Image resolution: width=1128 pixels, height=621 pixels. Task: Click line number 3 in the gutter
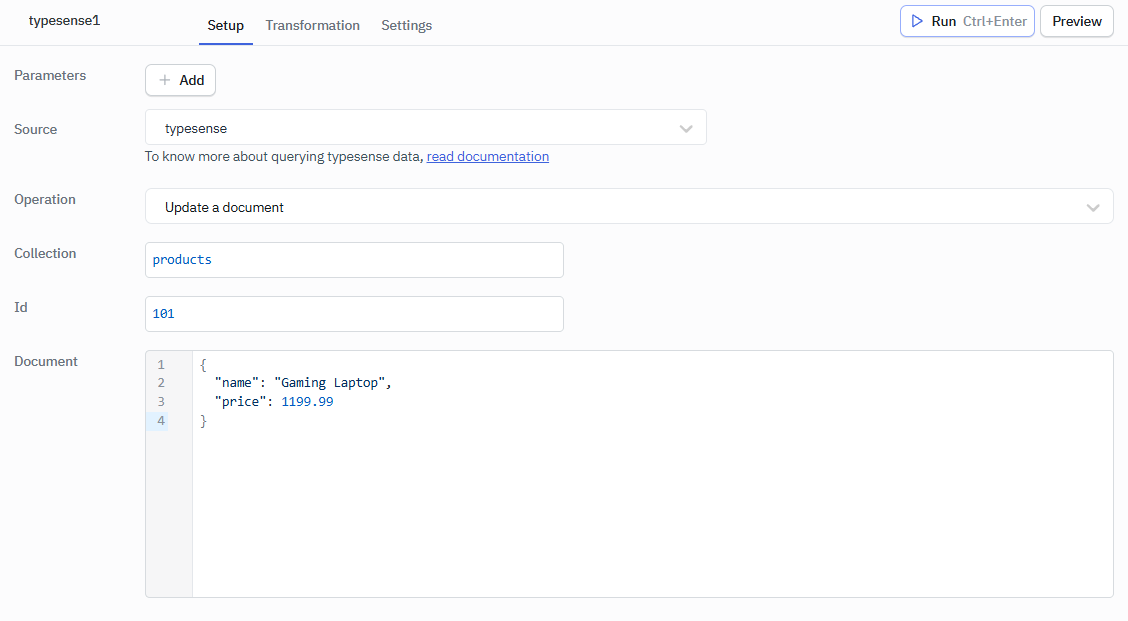point(161,402)
